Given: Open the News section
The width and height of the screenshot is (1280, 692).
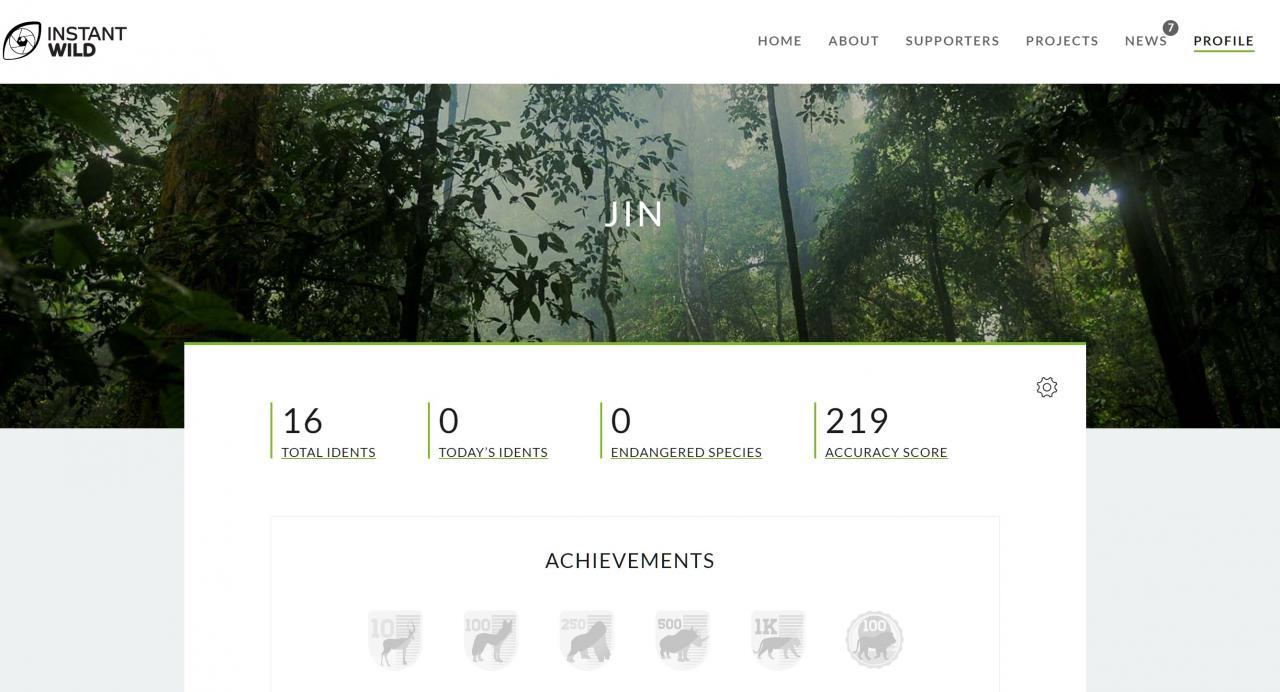Looking at the screenshot, I should tap(1146, 41).
